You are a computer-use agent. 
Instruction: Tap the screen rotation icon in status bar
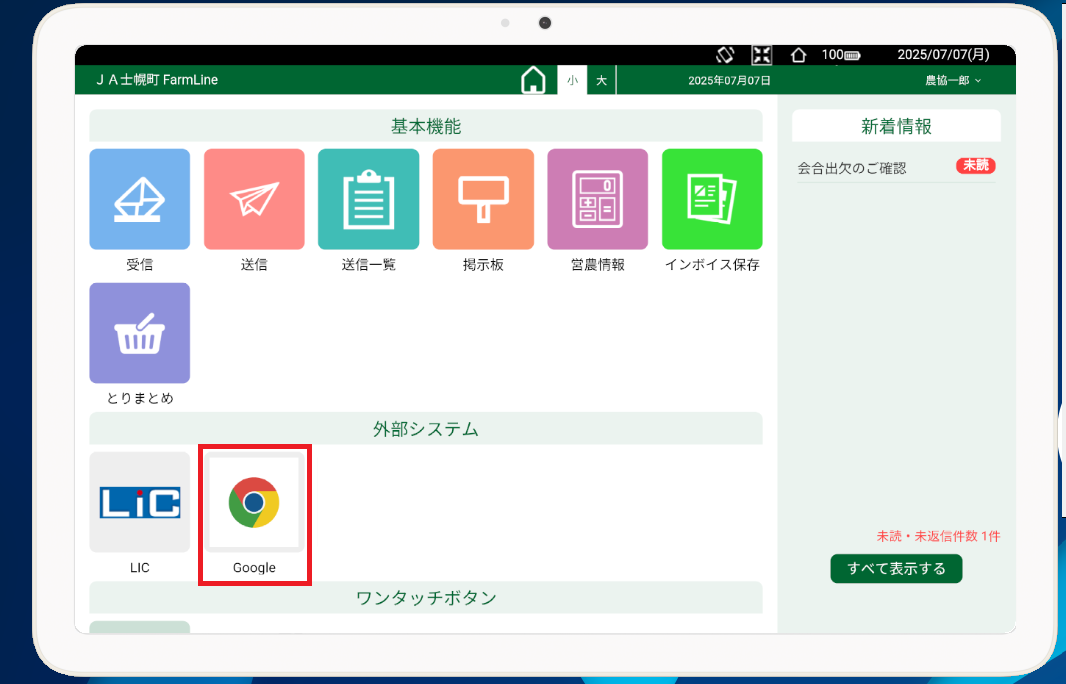[725, 54]
